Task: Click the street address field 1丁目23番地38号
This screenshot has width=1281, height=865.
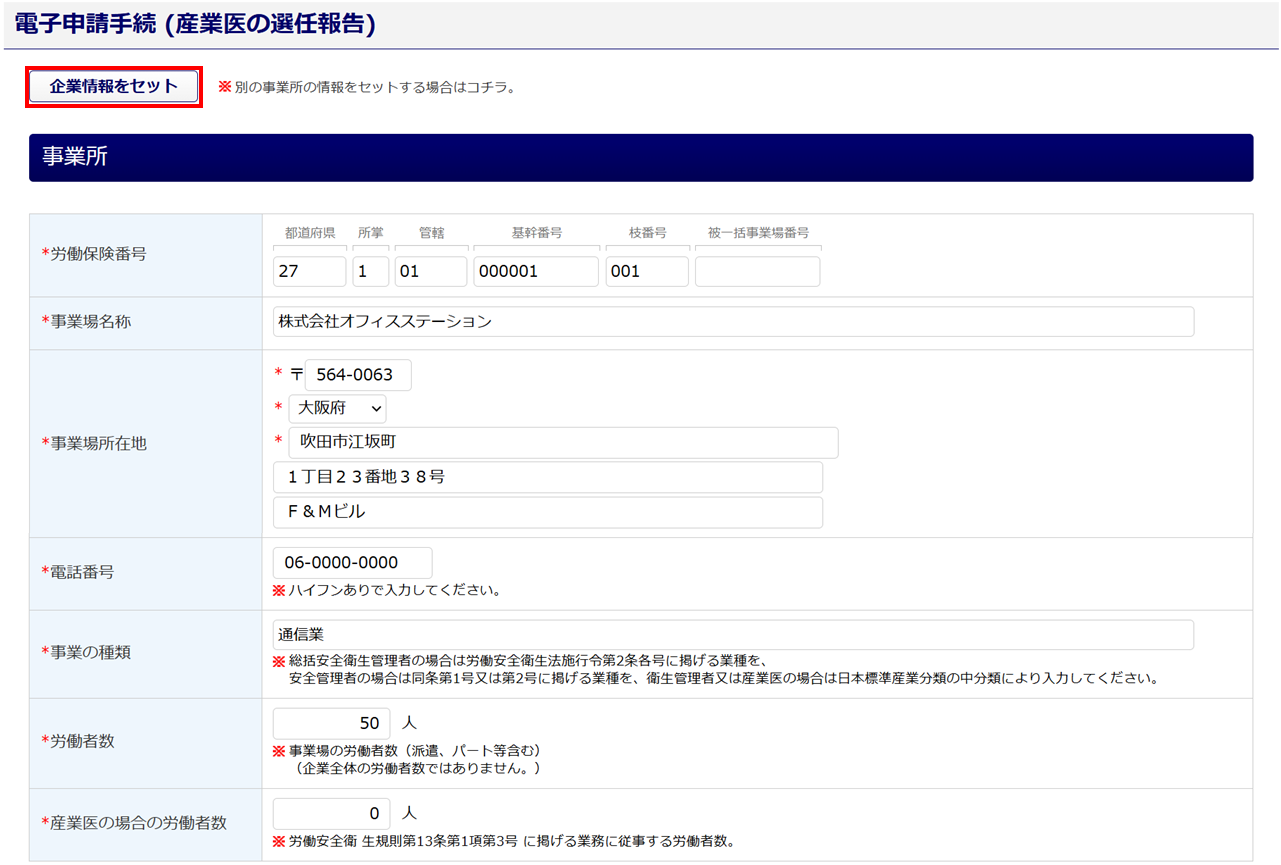Action: click(x=547, y=477)
